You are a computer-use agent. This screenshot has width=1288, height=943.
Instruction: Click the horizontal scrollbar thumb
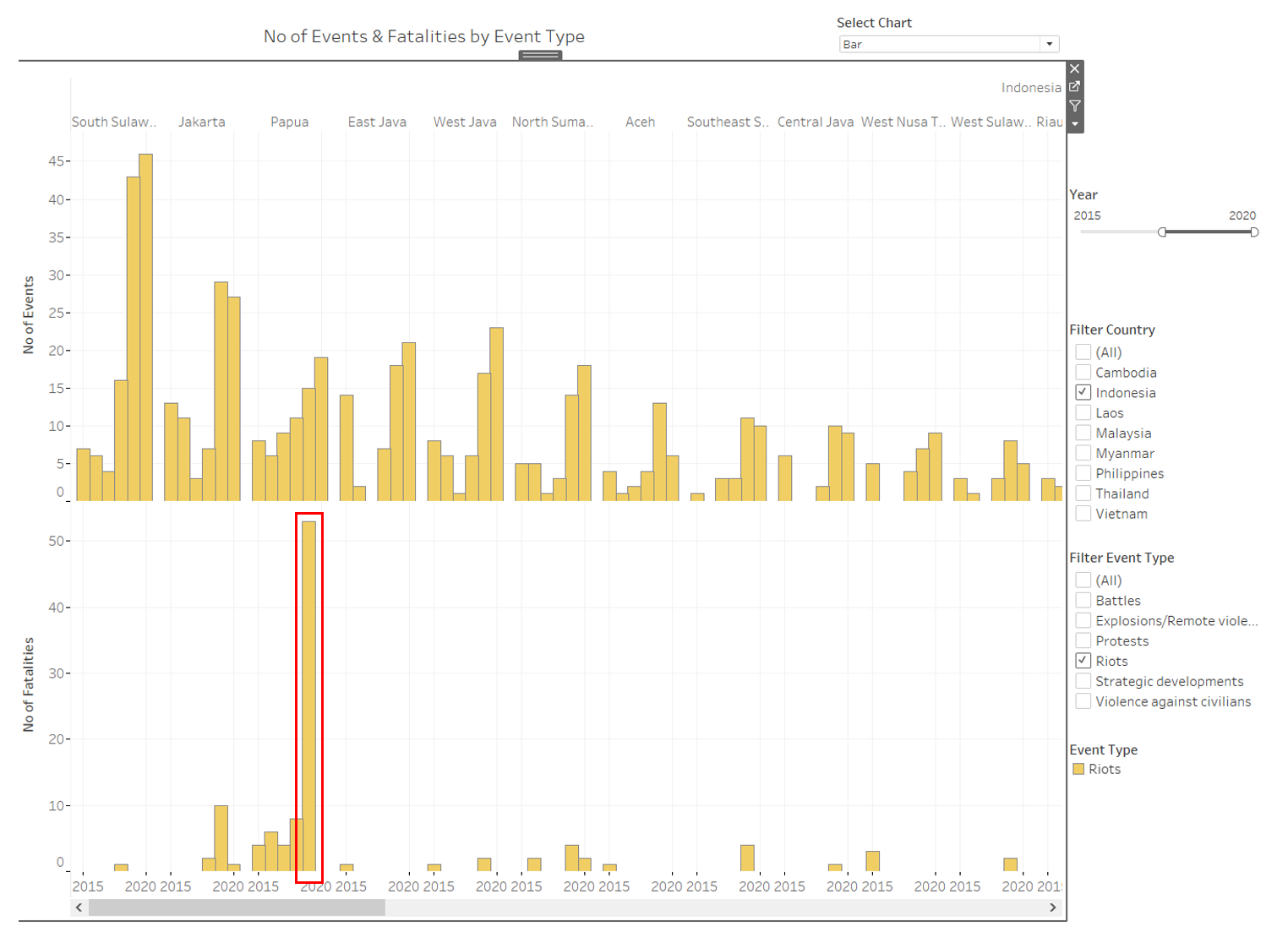tap(237, 908)
